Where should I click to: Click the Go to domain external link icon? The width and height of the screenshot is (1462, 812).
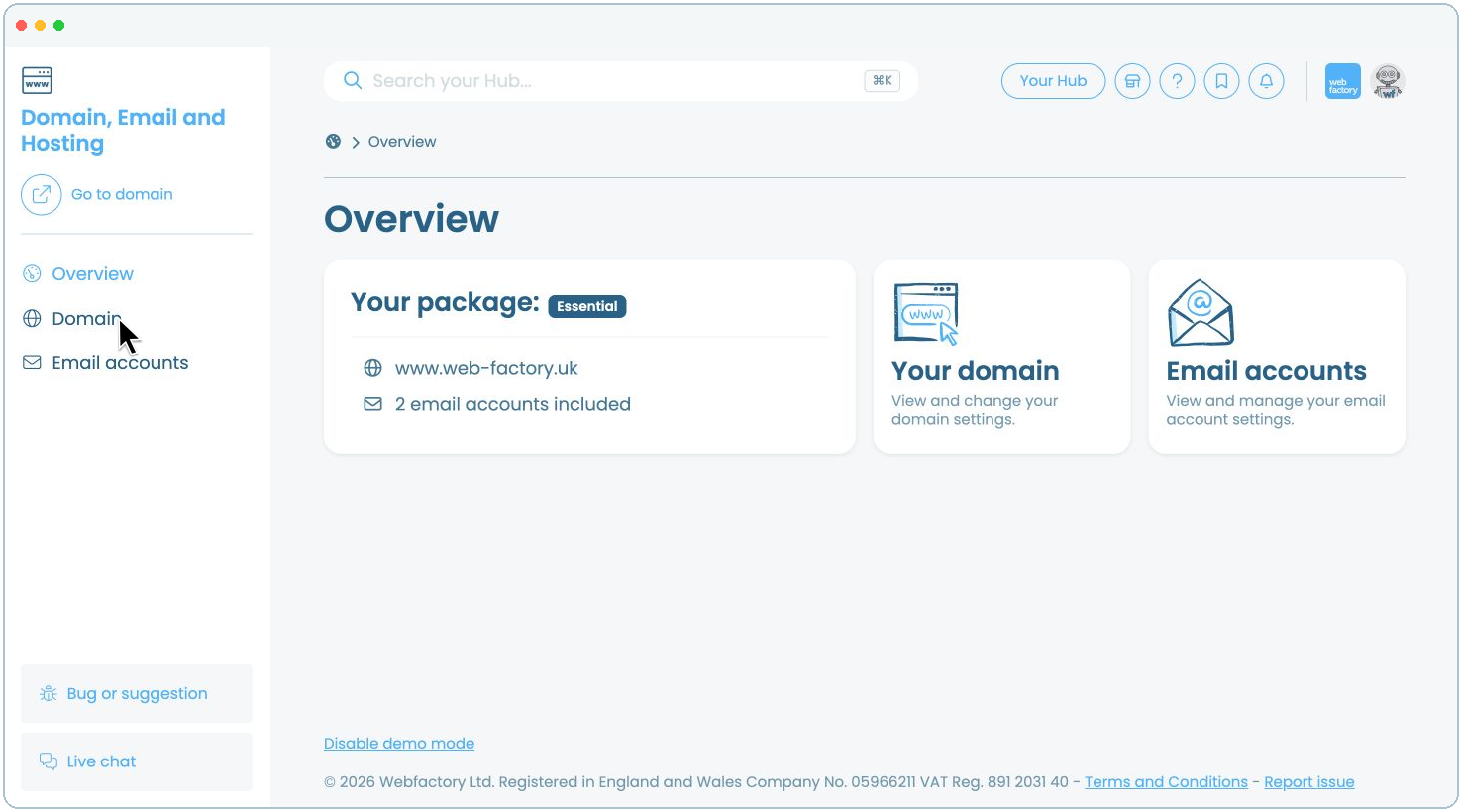pos(42,194)
